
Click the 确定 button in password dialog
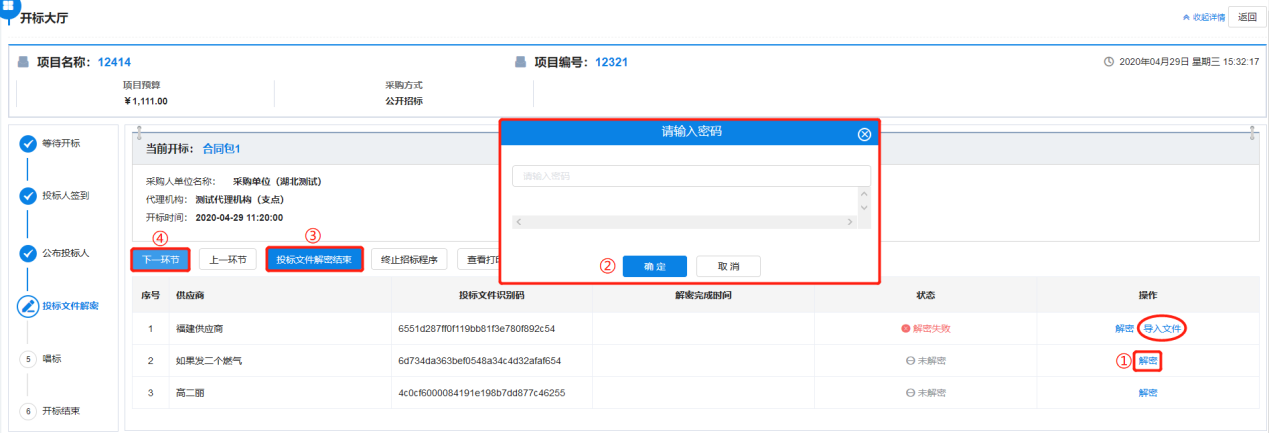point(654,266)
